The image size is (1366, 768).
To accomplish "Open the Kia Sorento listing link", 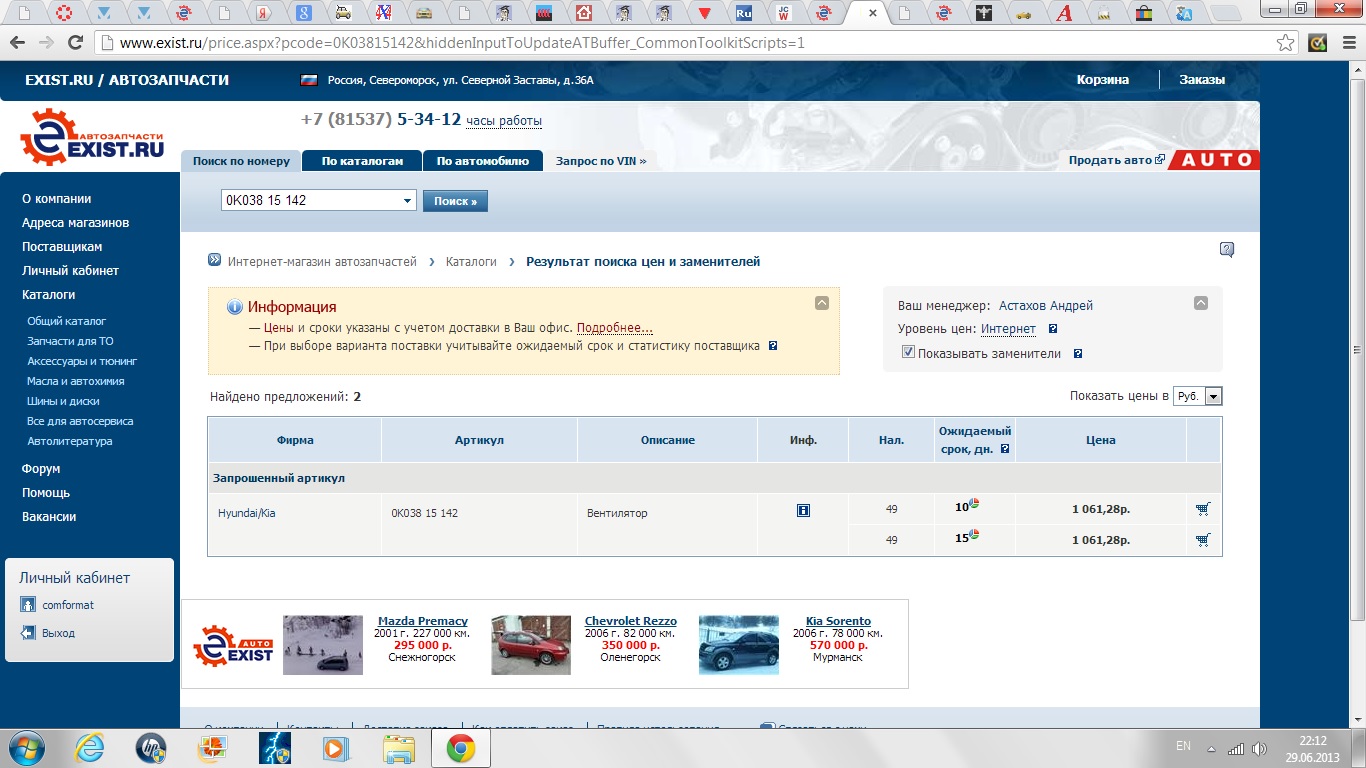I will (838, 621).
